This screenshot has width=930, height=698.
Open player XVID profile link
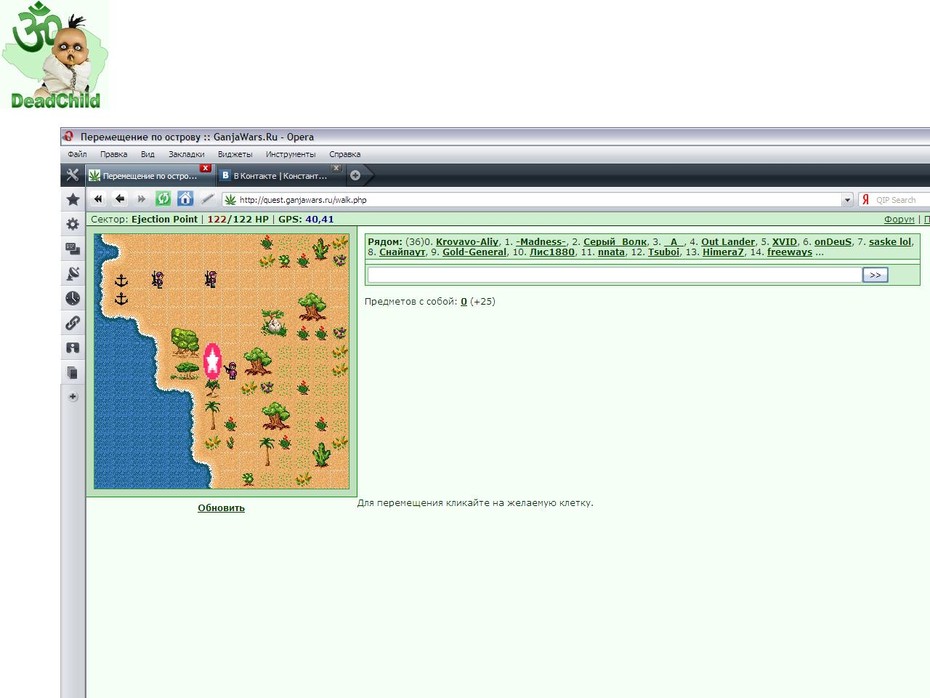coord(785,242)
